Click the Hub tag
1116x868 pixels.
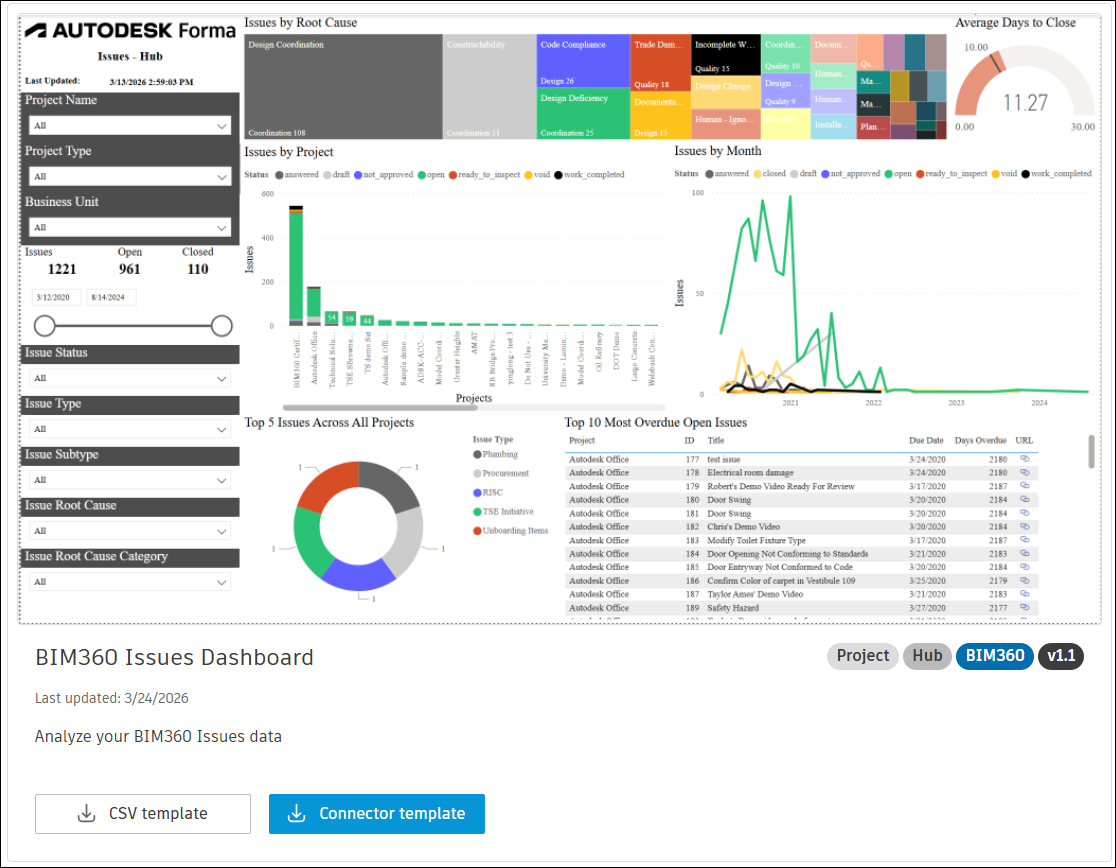tap(927, 656)
